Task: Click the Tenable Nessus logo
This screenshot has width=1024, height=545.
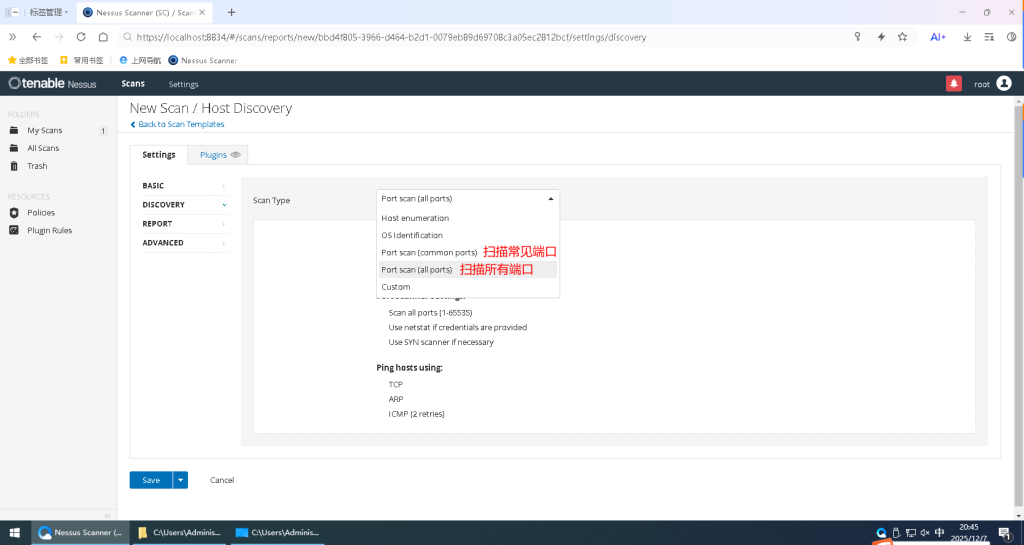Action: click(52, 84)
